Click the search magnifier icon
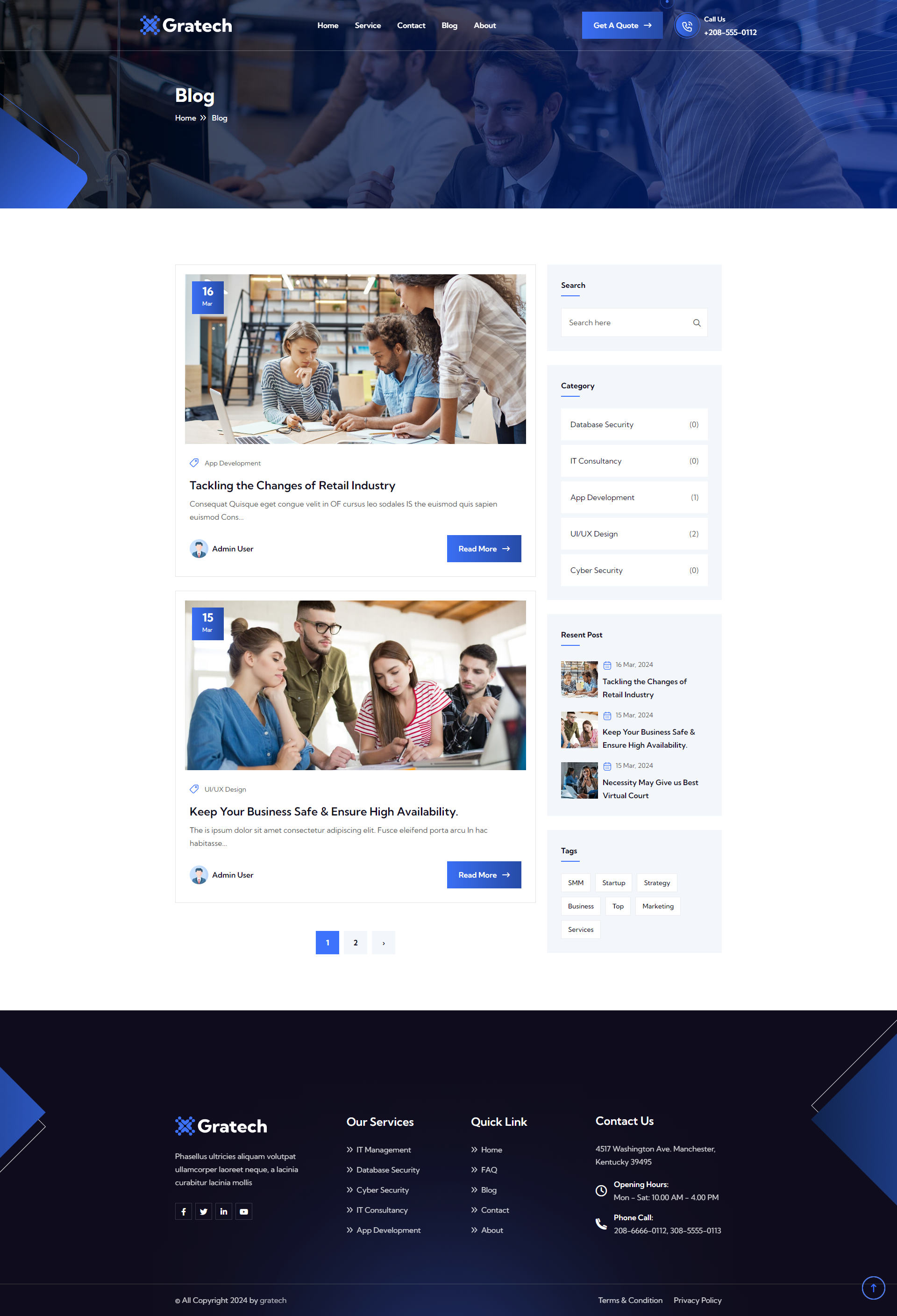This screenshot has height=1316, width=897. click(x=697, y=323)
